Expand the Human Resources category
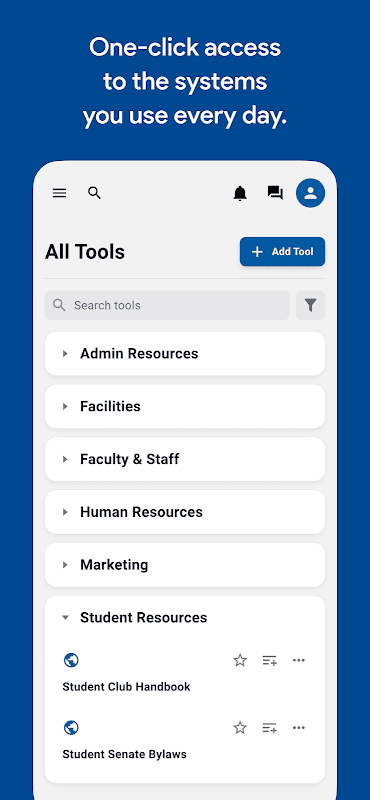The image size is (370, 800). (185, 512)
